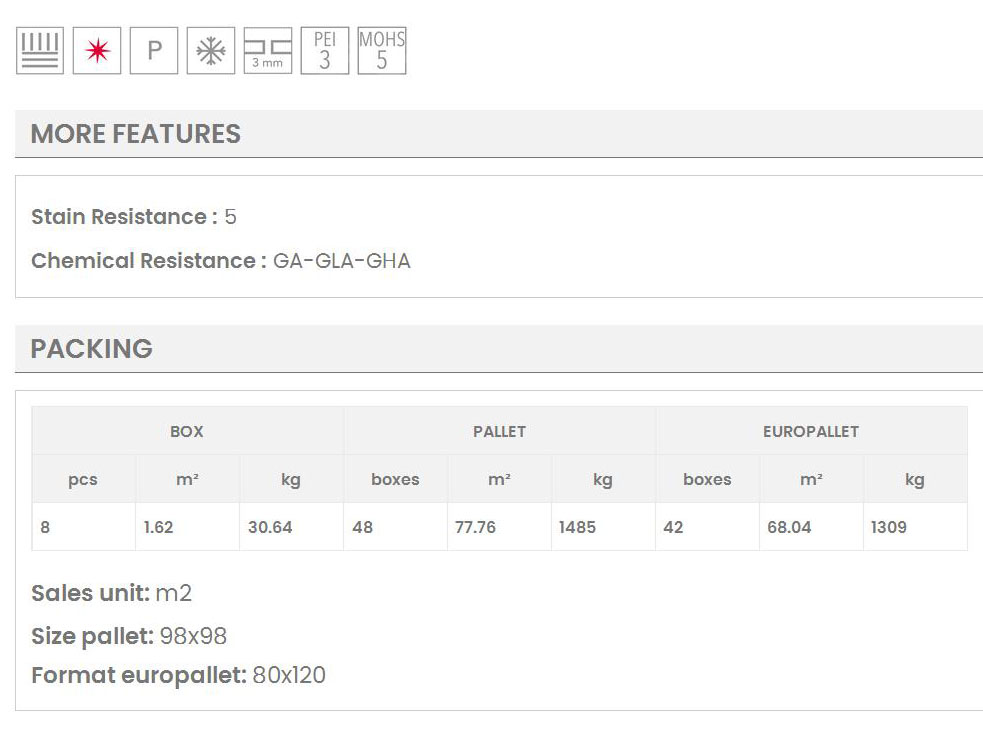This screenshot has width=983, height=736.
Task: Click the europallet weight cell 1309
Action: 889,527
